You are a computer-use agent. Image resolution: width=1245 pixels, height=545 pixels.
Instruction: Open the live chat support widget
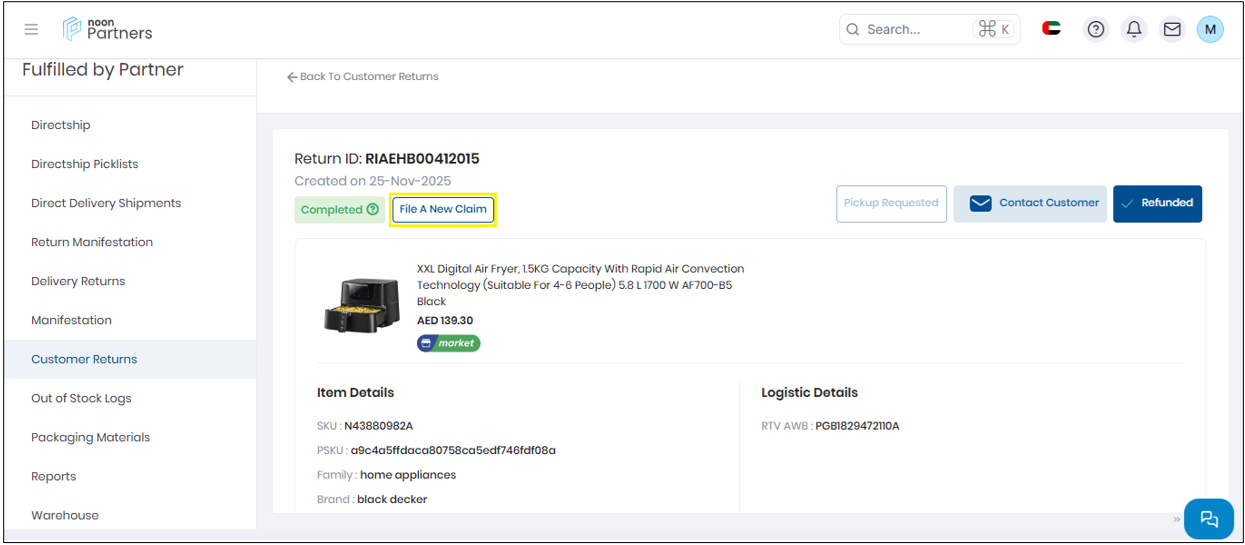tap(1208, 518)
